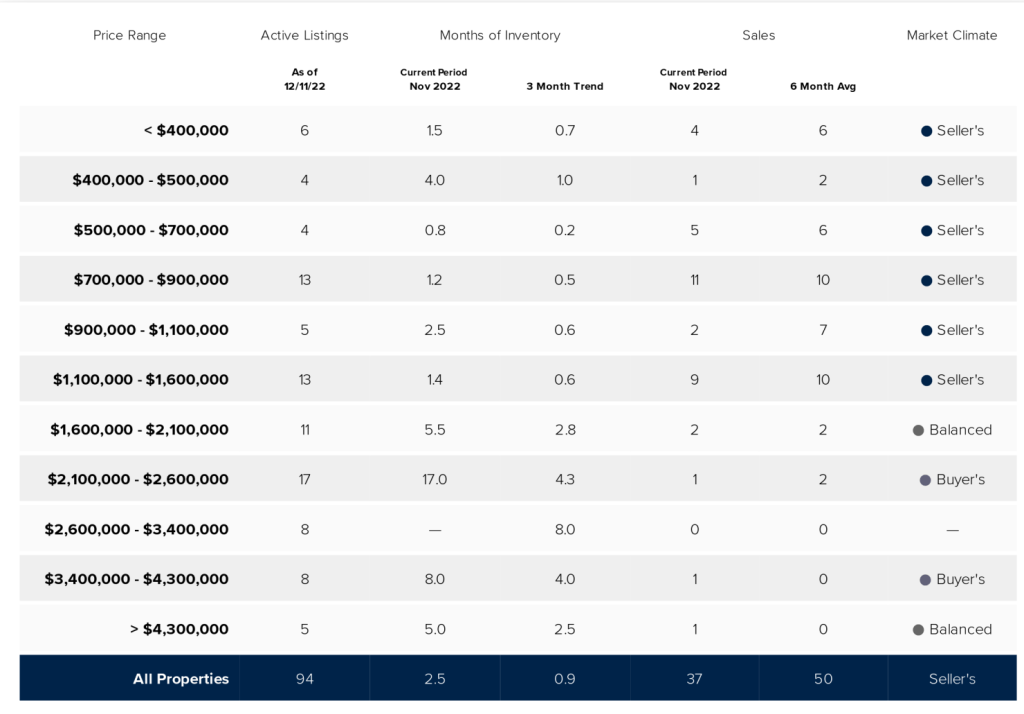
Task: Click the Seller's label in All Properties row
Action: [x=951, y=679]
